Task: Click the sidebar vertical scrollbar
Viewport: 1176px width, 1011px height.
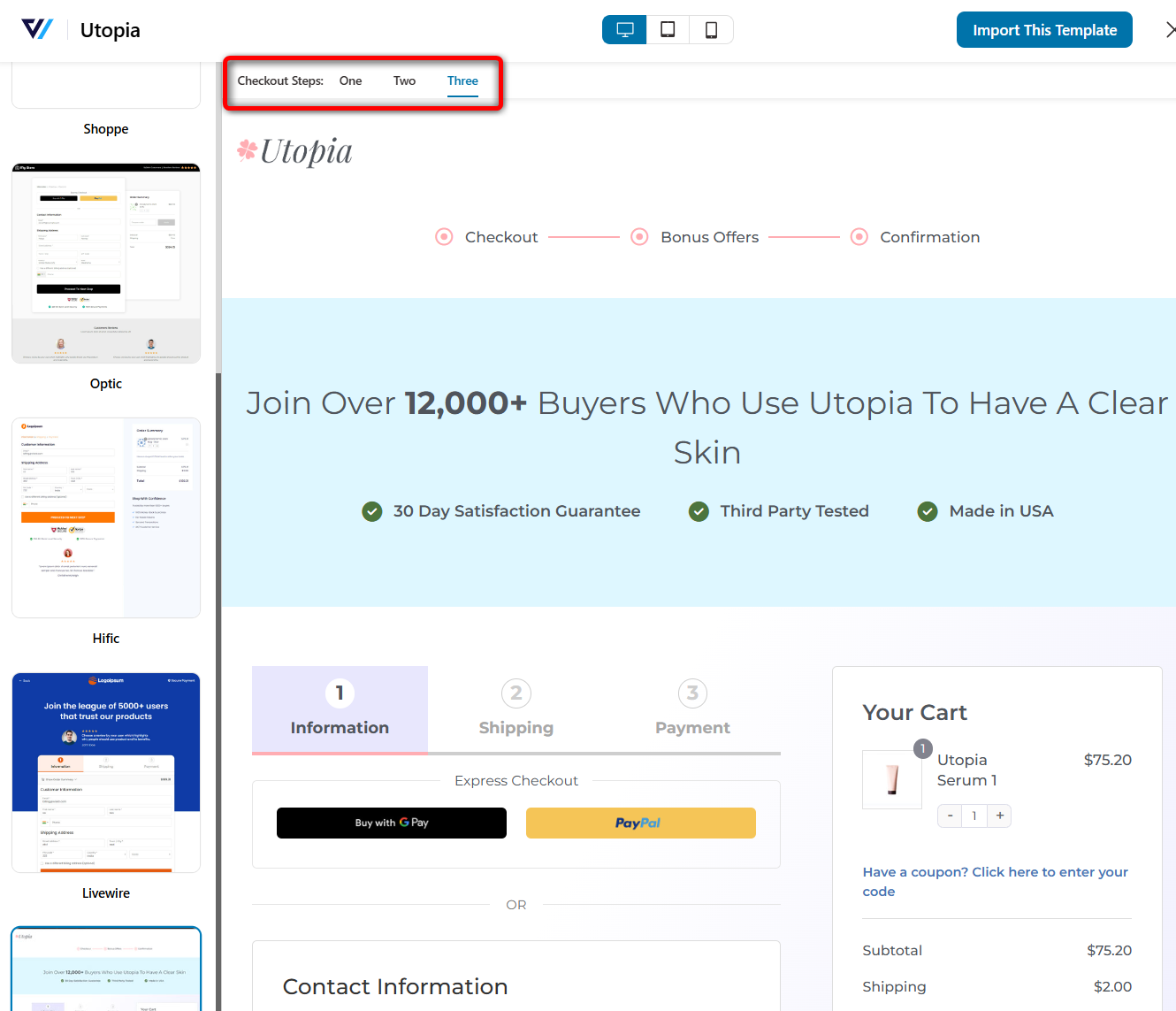Action: click(218, 690)
